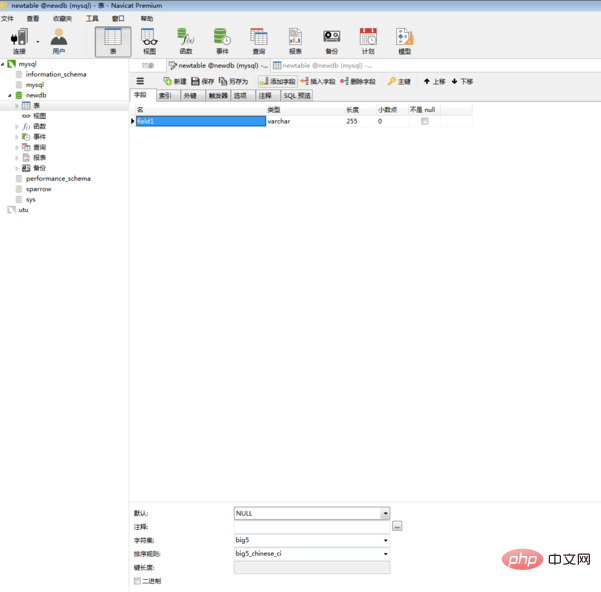This screenshot has height=592, width=601.
Task: Move field down with 下移 arrow
Action: click(462, 81)
